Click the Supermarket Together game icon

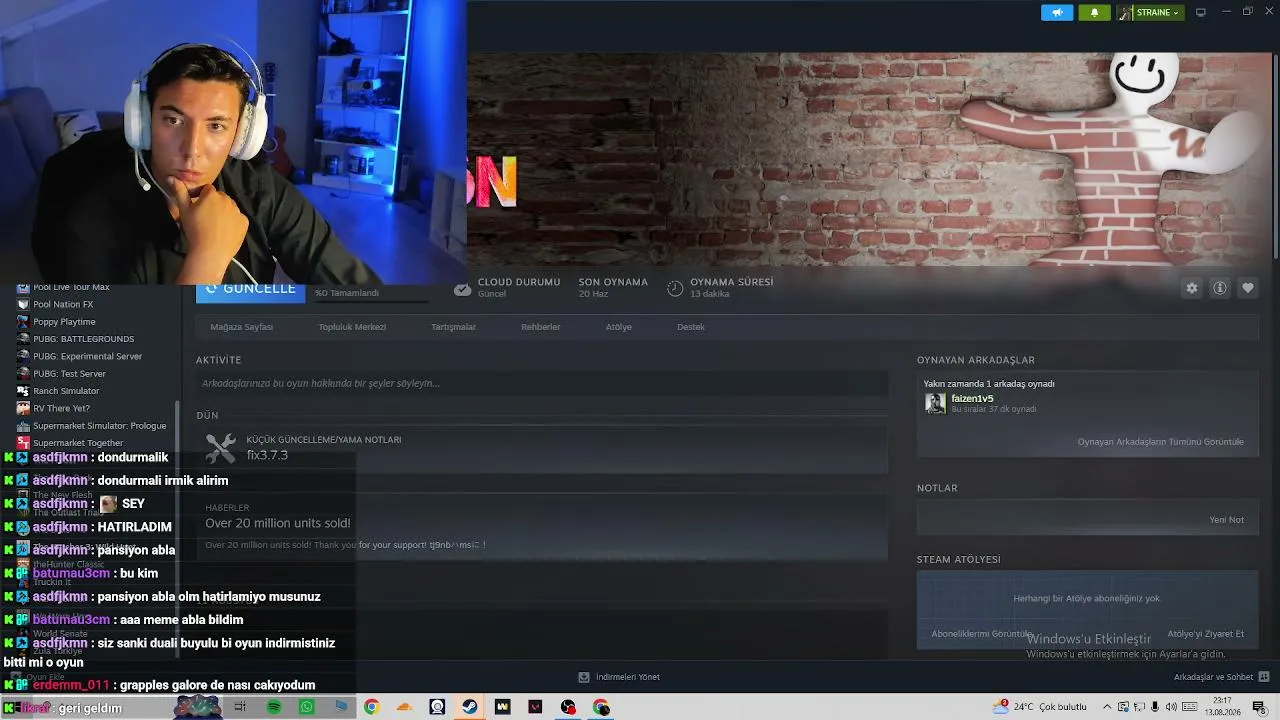[23, 443]
